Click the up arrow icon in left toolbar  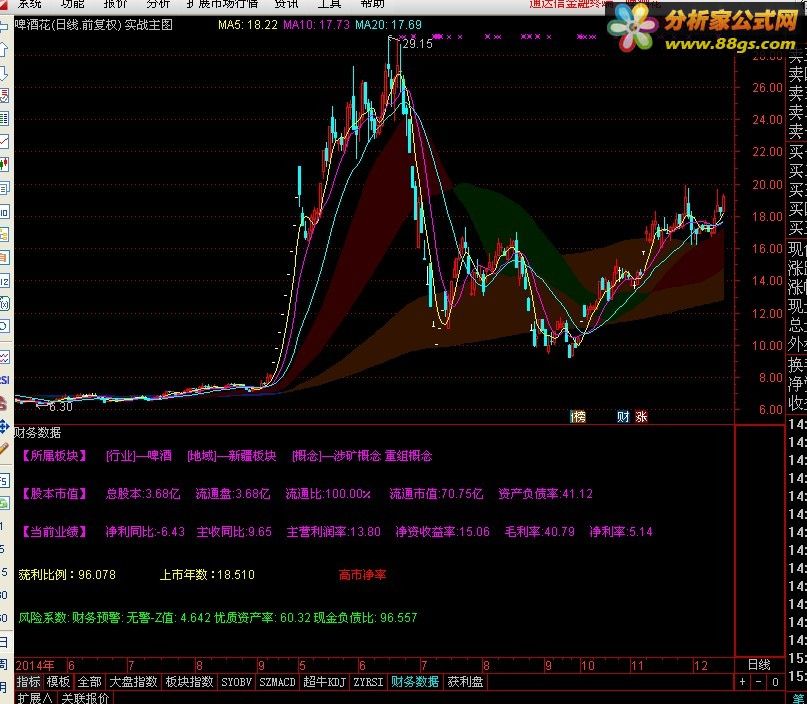[x=3, y=50]
